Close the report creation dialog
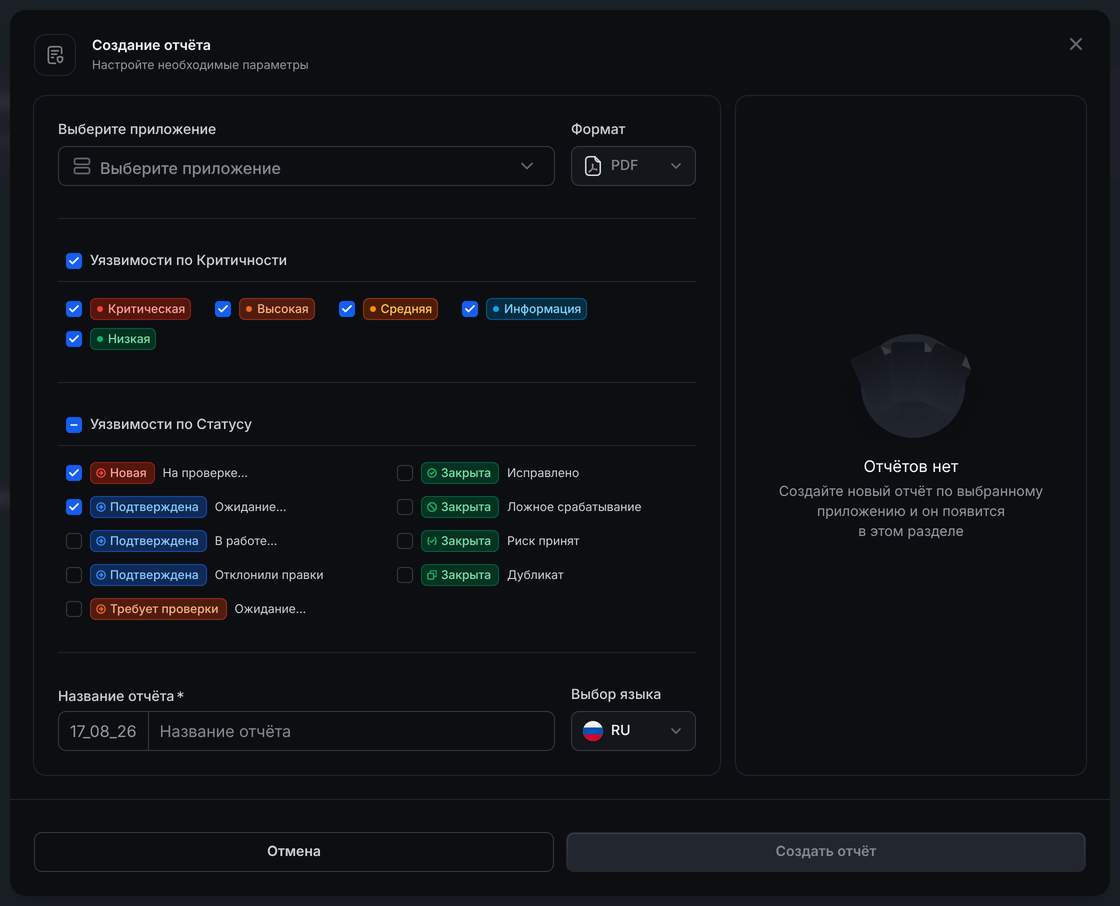 (x=1076, y=44)
